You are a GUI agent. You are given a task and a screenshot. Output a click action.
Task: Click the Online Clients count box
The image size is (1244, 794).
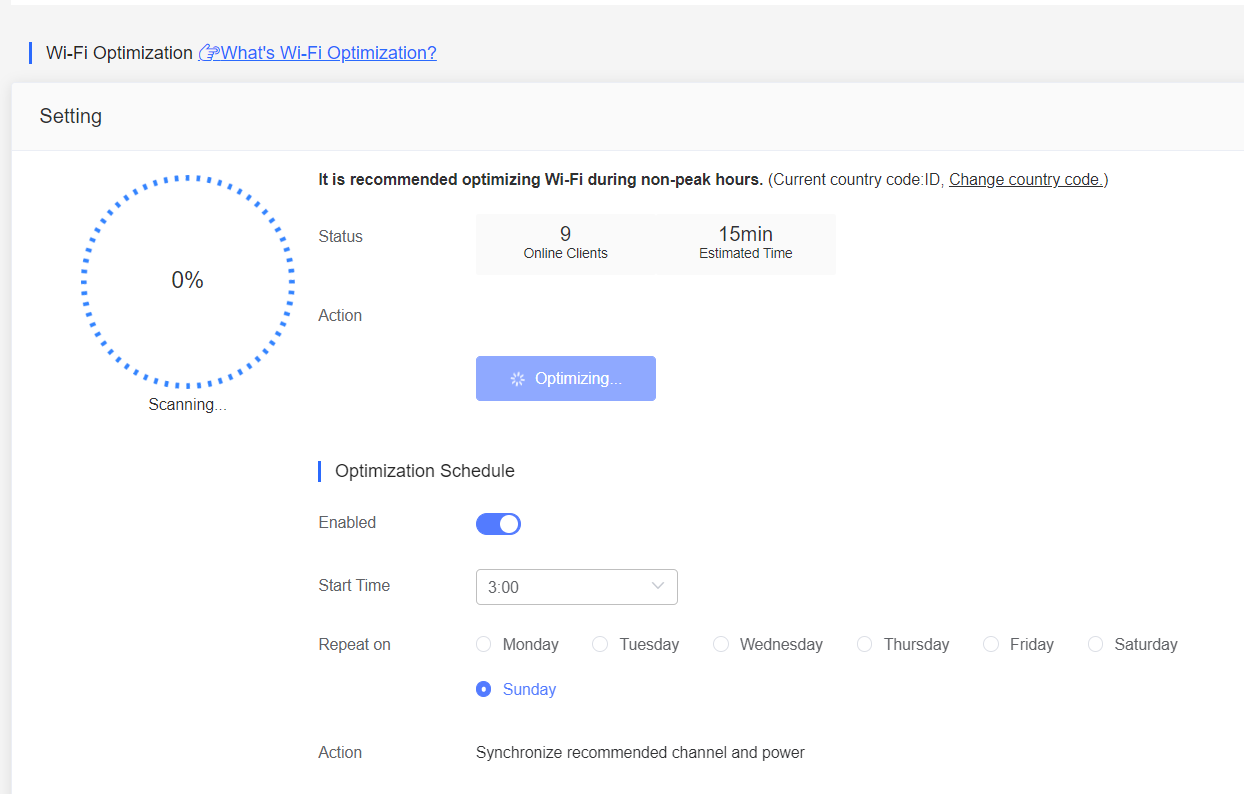[565, 243]
